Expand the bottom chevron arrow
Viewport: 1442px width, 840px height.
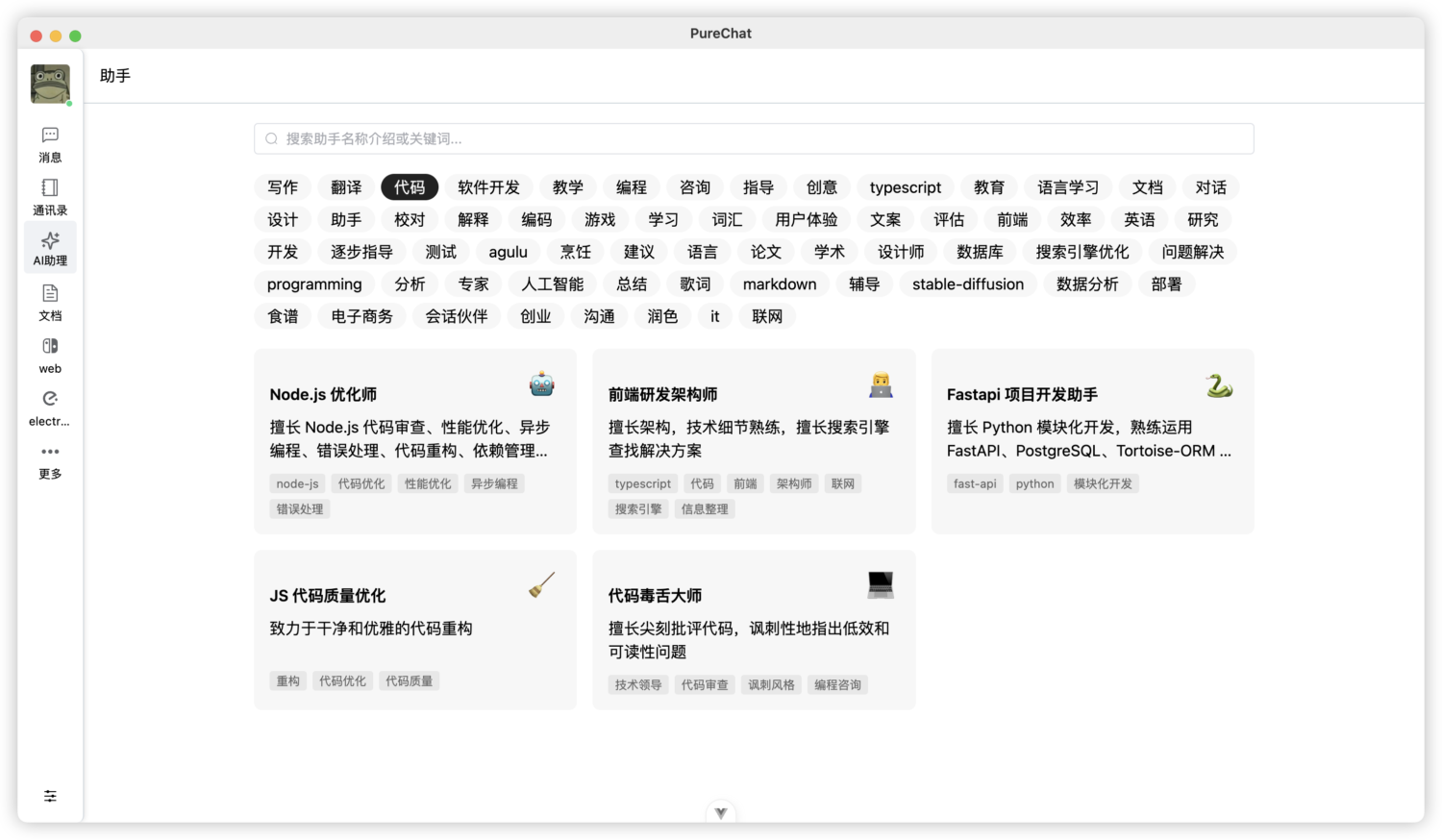pyautogui.click(x=721, y=813)
